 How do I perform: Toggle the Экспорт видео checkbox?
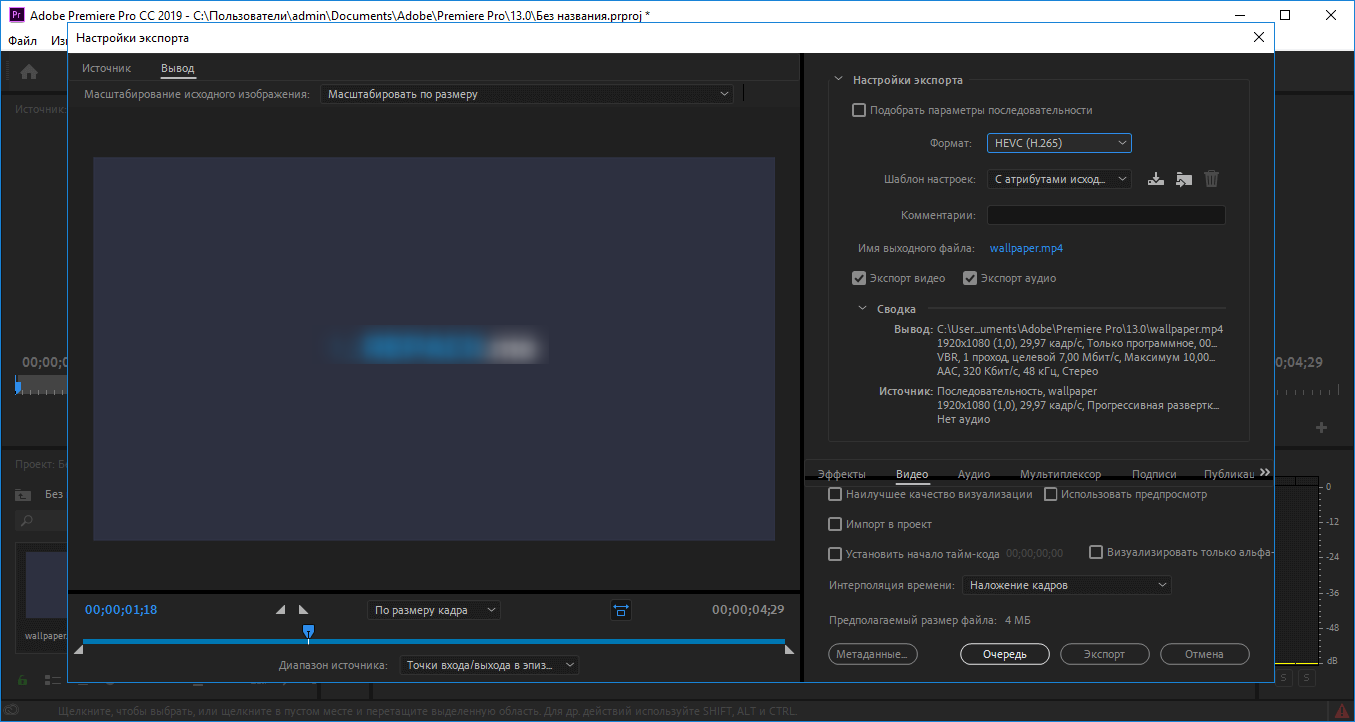(x=858, y=278)
